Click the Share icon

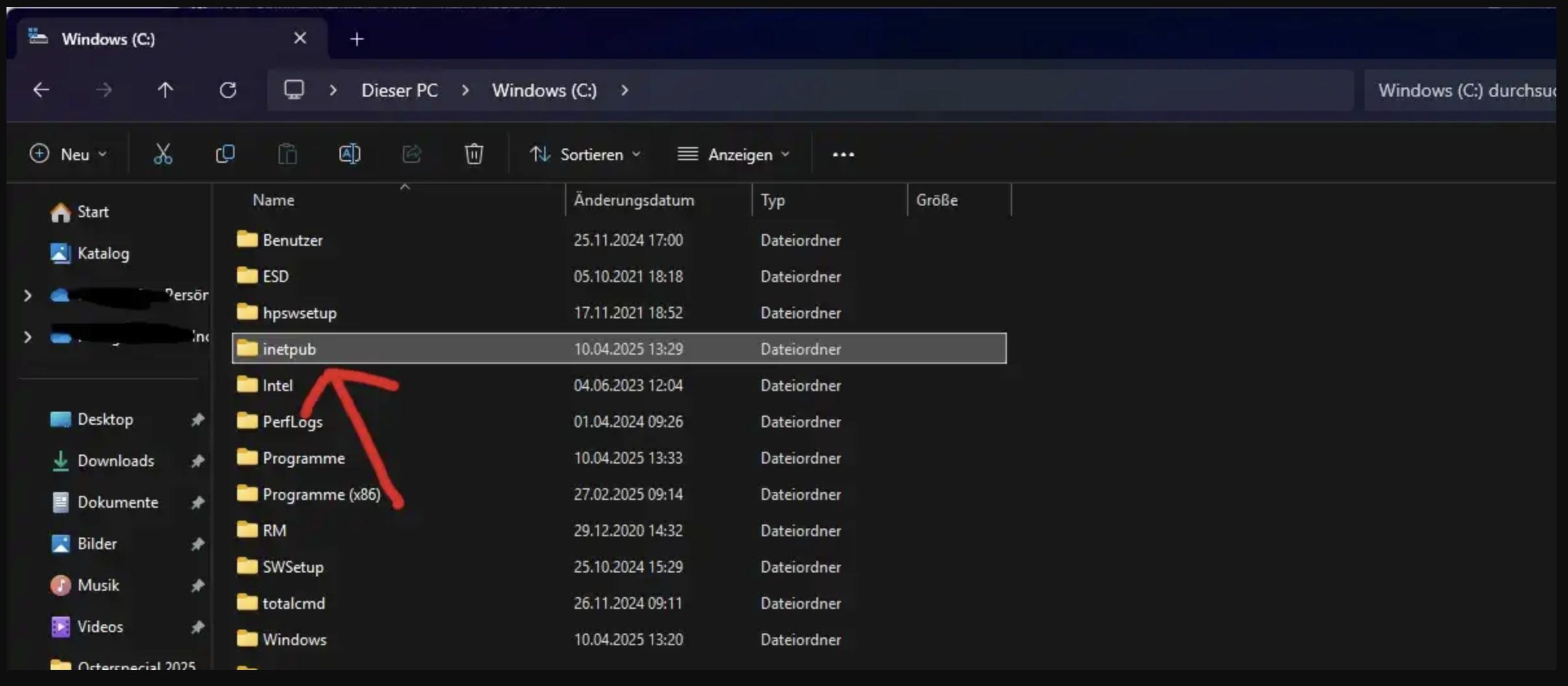pyautogui.click(x=411, y=154)
